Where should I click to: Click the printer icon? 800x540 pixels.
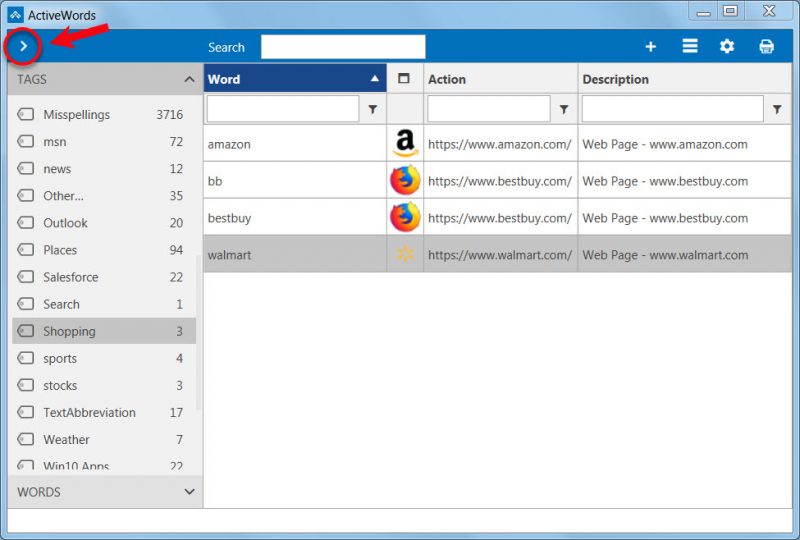tap(766, 46)
